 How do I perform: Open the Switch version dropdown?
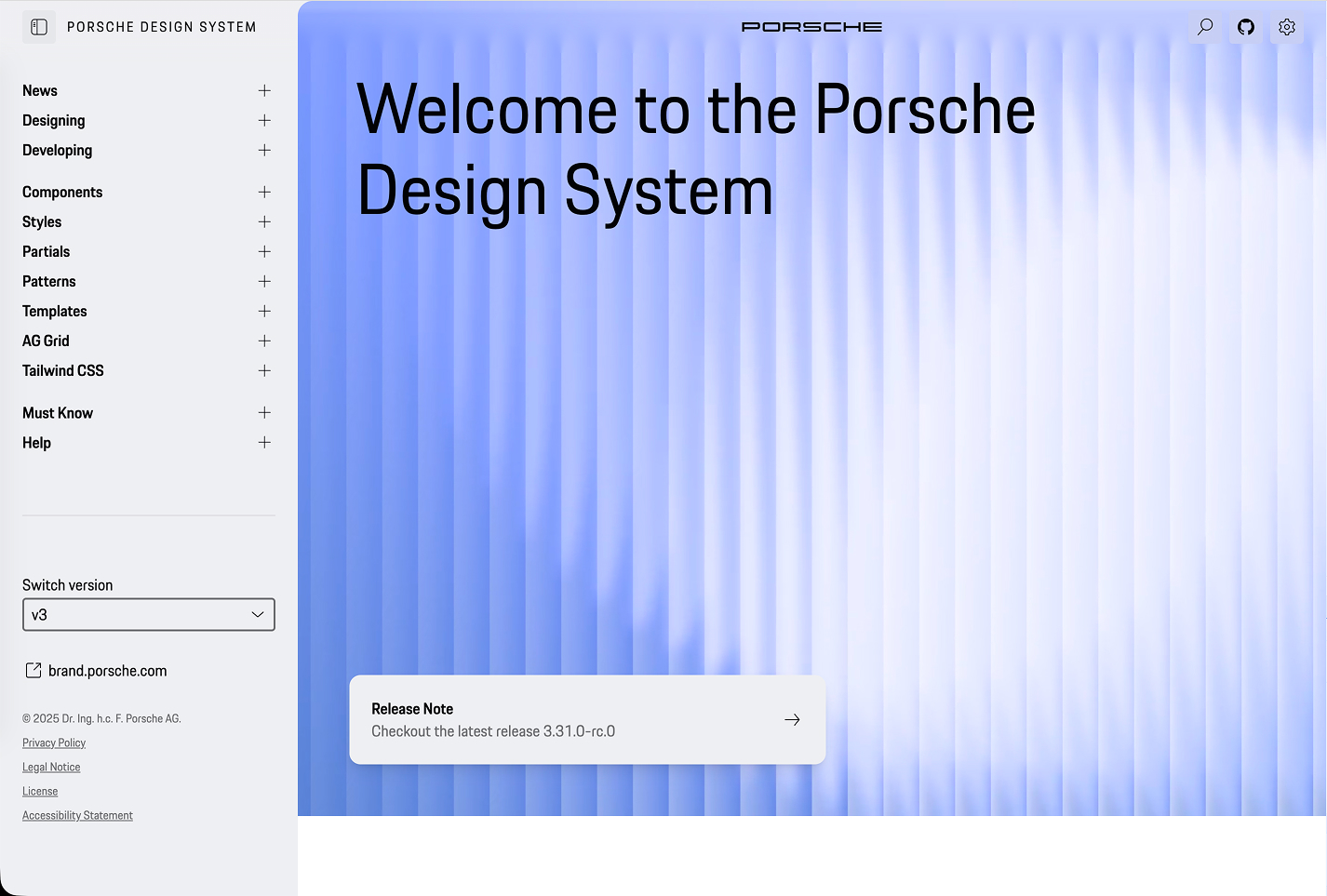point(148,614)
